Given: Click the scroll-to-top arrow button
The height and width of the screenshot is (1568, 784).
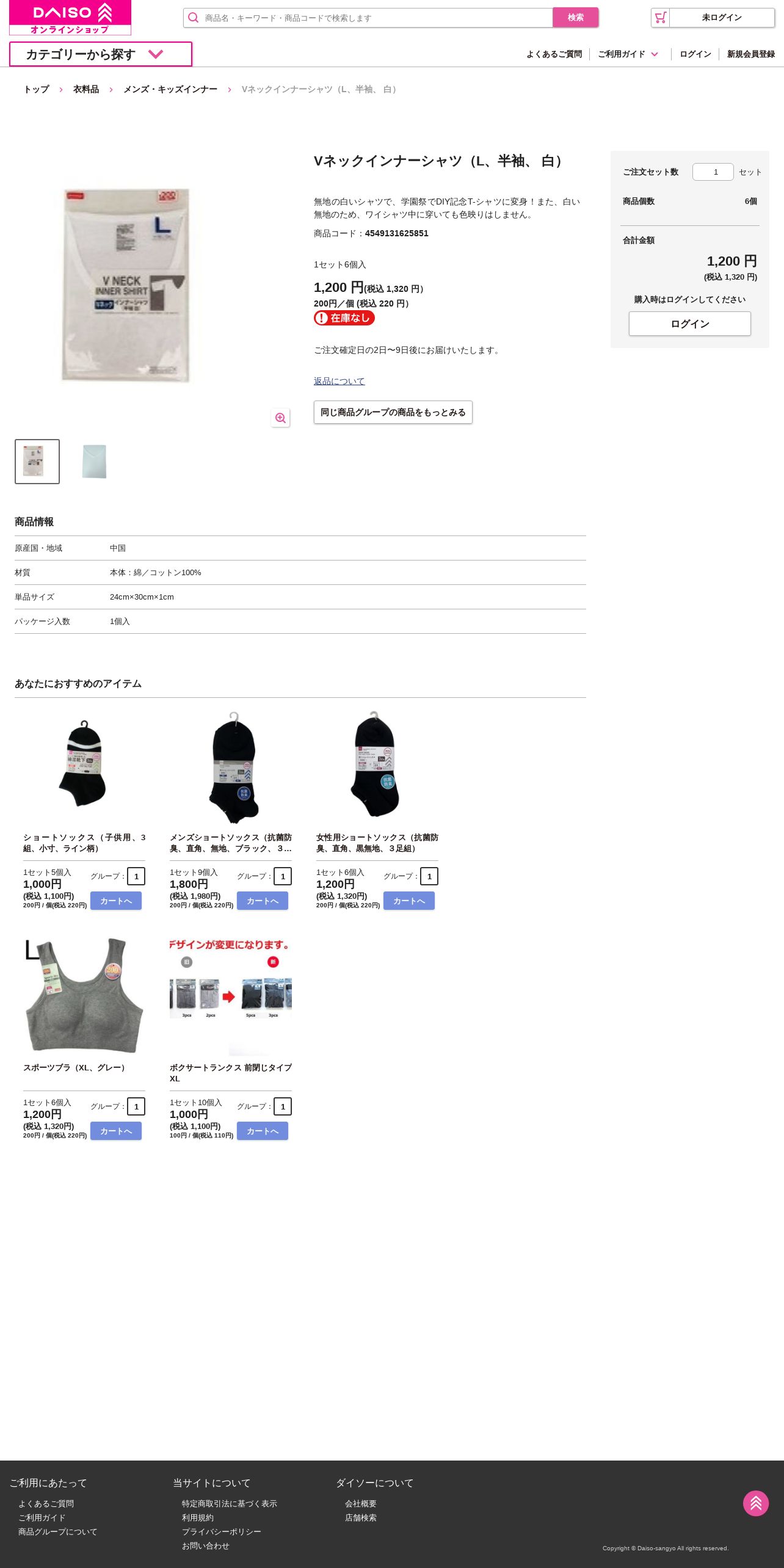Looking at the screenshot, I should pyautogui.click(x=756, y=1503).
